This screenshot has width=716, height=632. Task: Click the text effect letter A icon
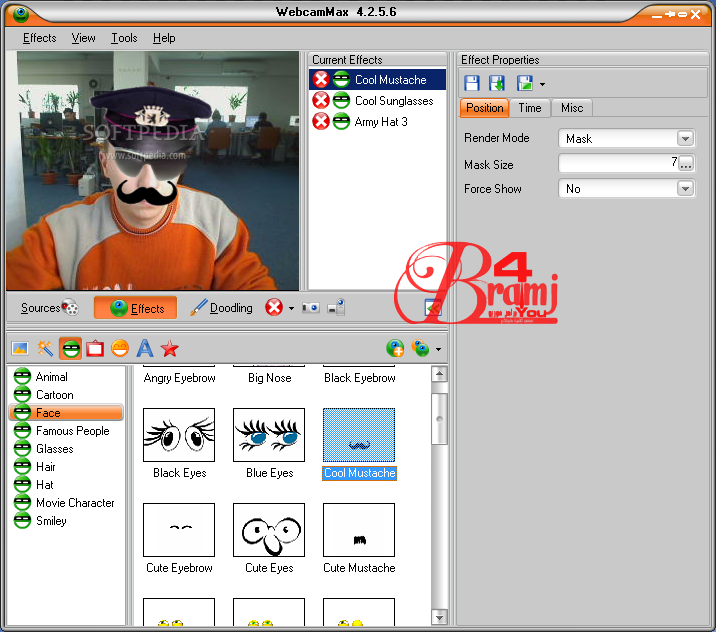[145, 349]
